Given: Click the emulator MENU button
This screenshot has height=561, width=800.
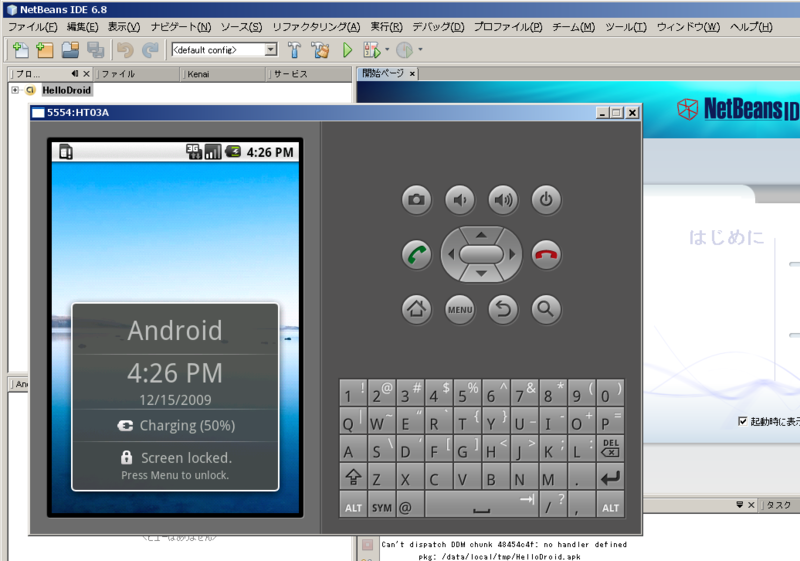Looking at the screenshot, I should pos(460,309).
